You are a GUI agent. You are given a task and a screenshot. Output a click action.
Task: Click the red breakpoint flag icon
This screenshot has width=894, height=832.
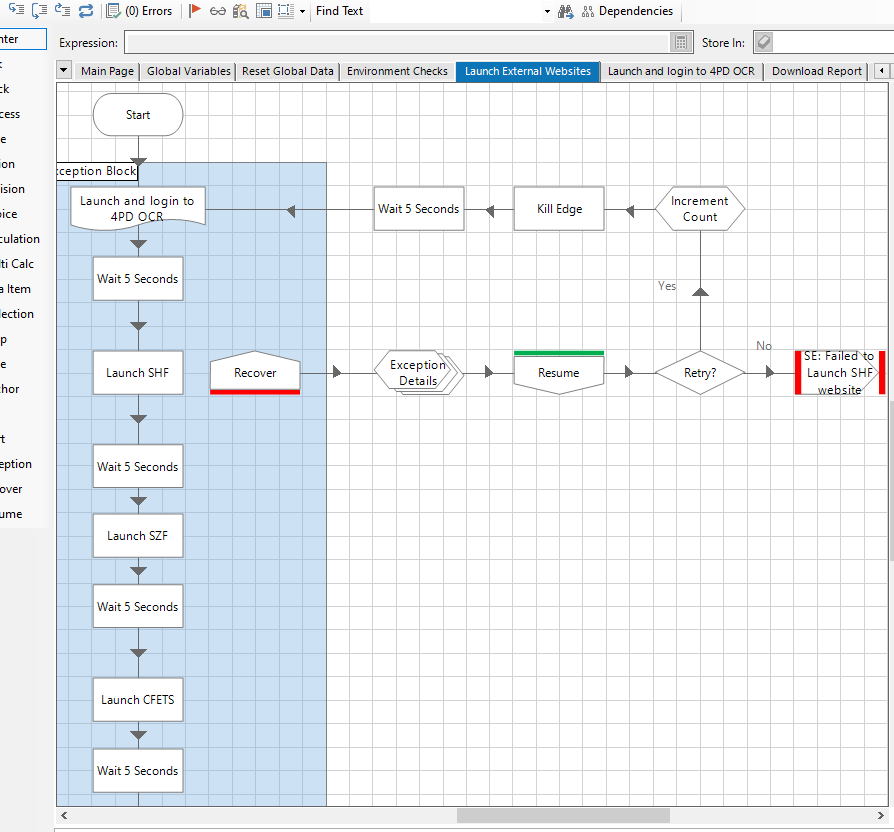click(195, 11)
